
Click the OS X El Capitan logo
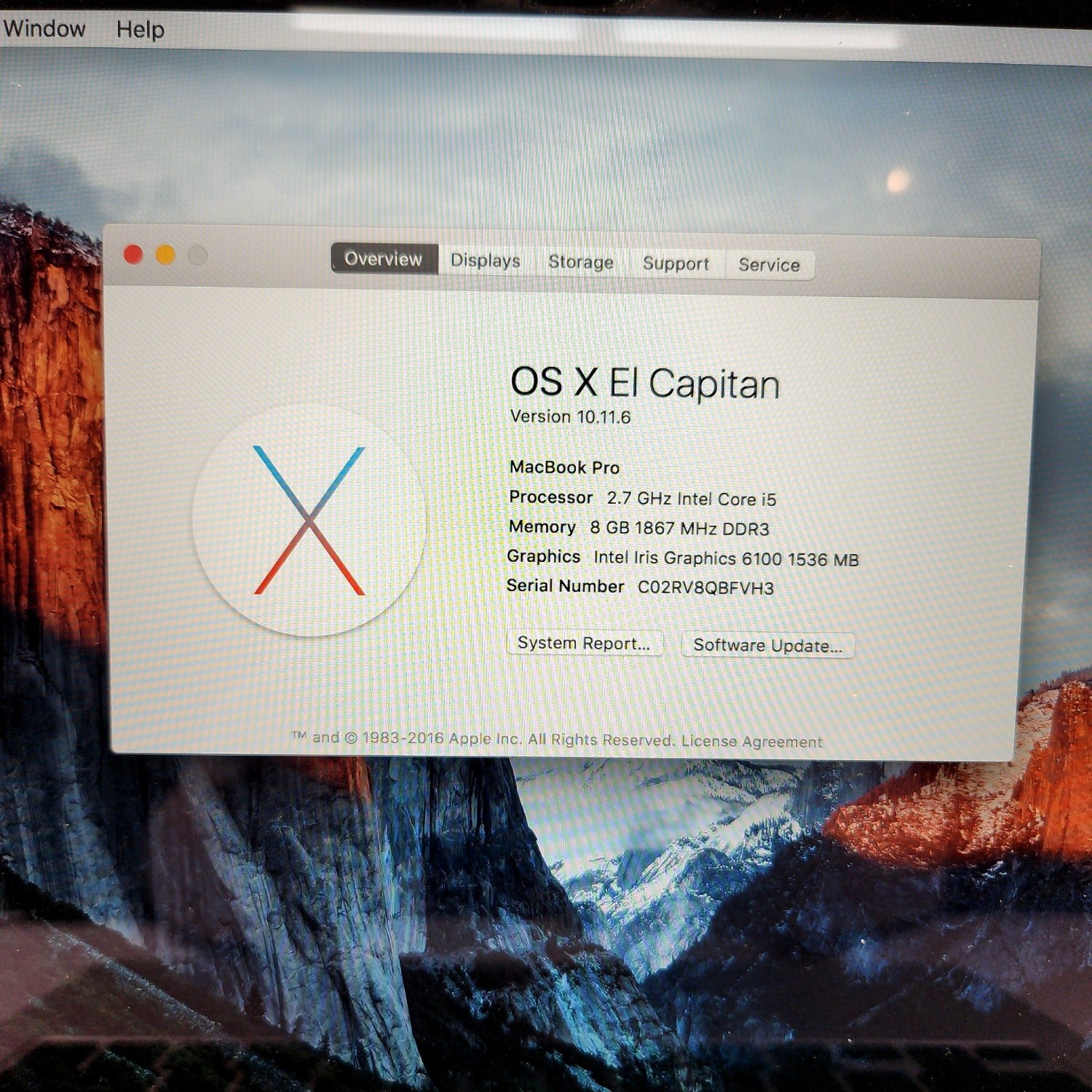309,520
